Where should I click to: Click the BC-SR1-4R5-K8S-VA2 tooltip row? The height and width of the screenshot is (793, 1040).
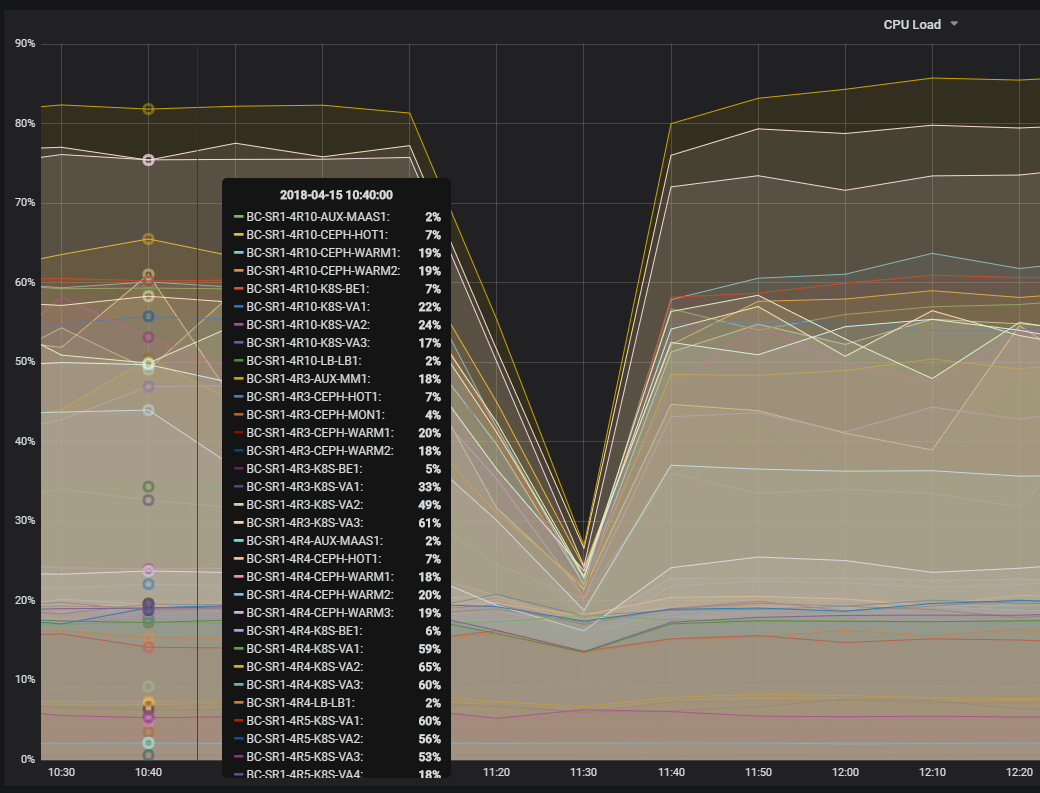pos(337,739)
